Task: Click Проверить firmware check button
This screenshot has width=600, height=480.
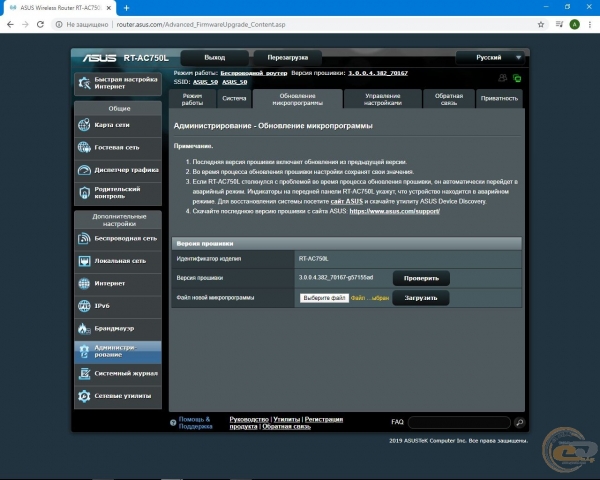Action: point(421,278)
